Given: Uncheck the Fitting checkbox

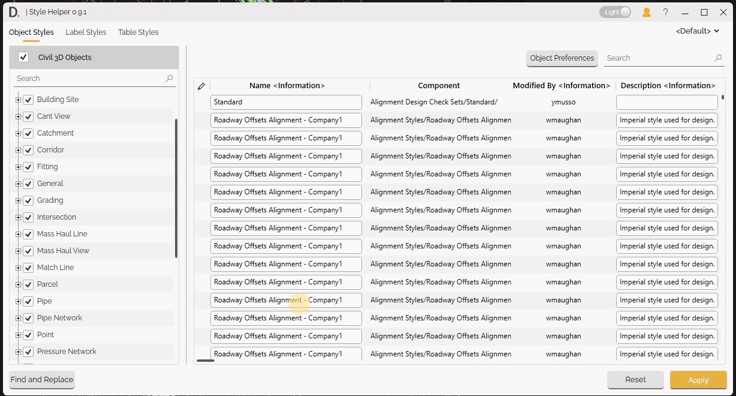Looking at the screenshot, I should (x=28, y=167).
